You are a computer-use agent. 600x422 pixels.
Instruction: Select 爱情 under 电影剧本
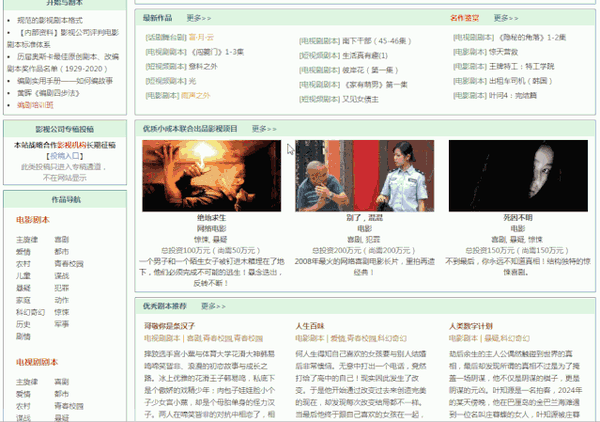click(23, 252)
